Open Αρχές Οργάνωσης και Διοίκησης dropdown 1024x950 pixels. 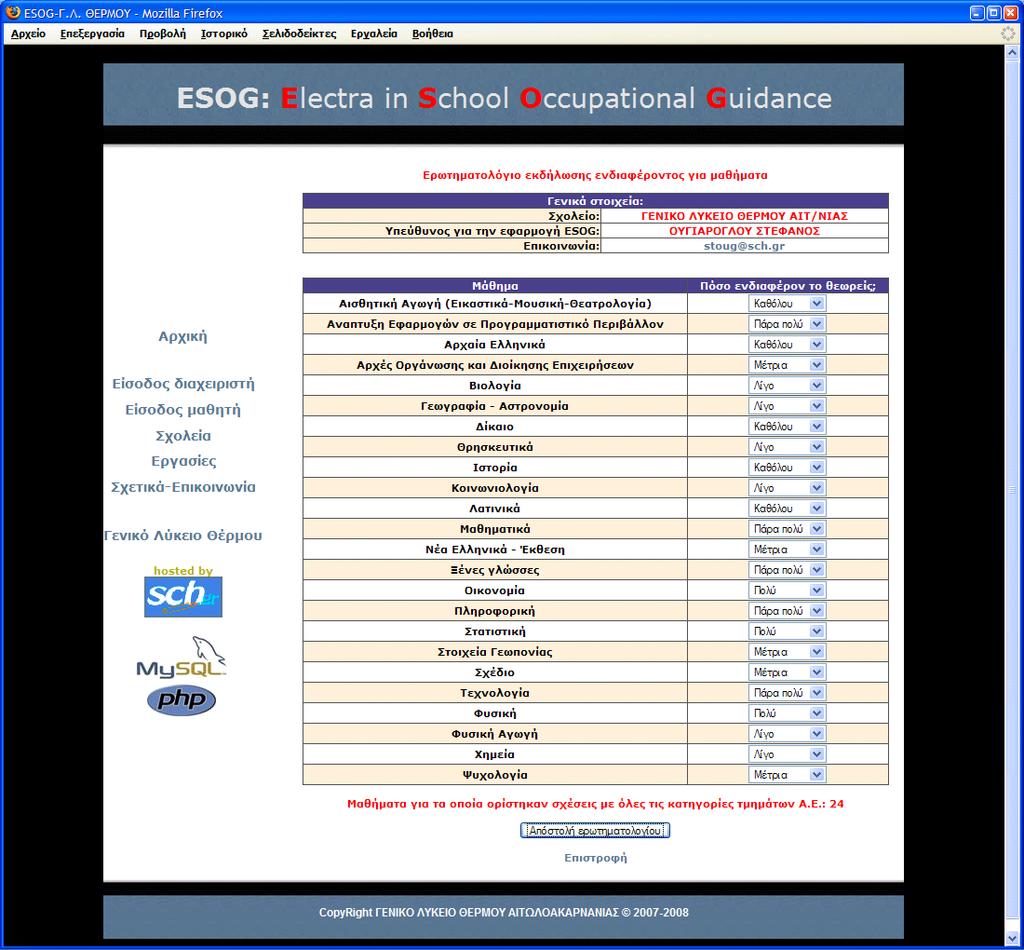point(787,365)
